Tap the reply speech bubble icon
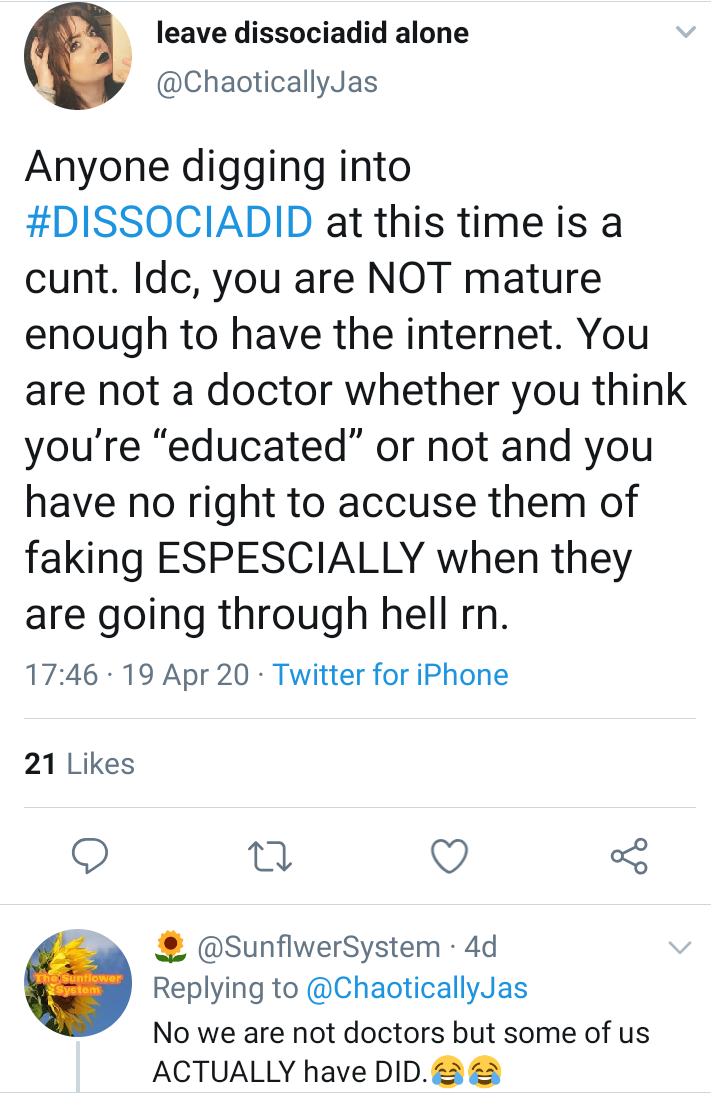This screenshot has width=711, height=1110. click(x=90, y=855)
